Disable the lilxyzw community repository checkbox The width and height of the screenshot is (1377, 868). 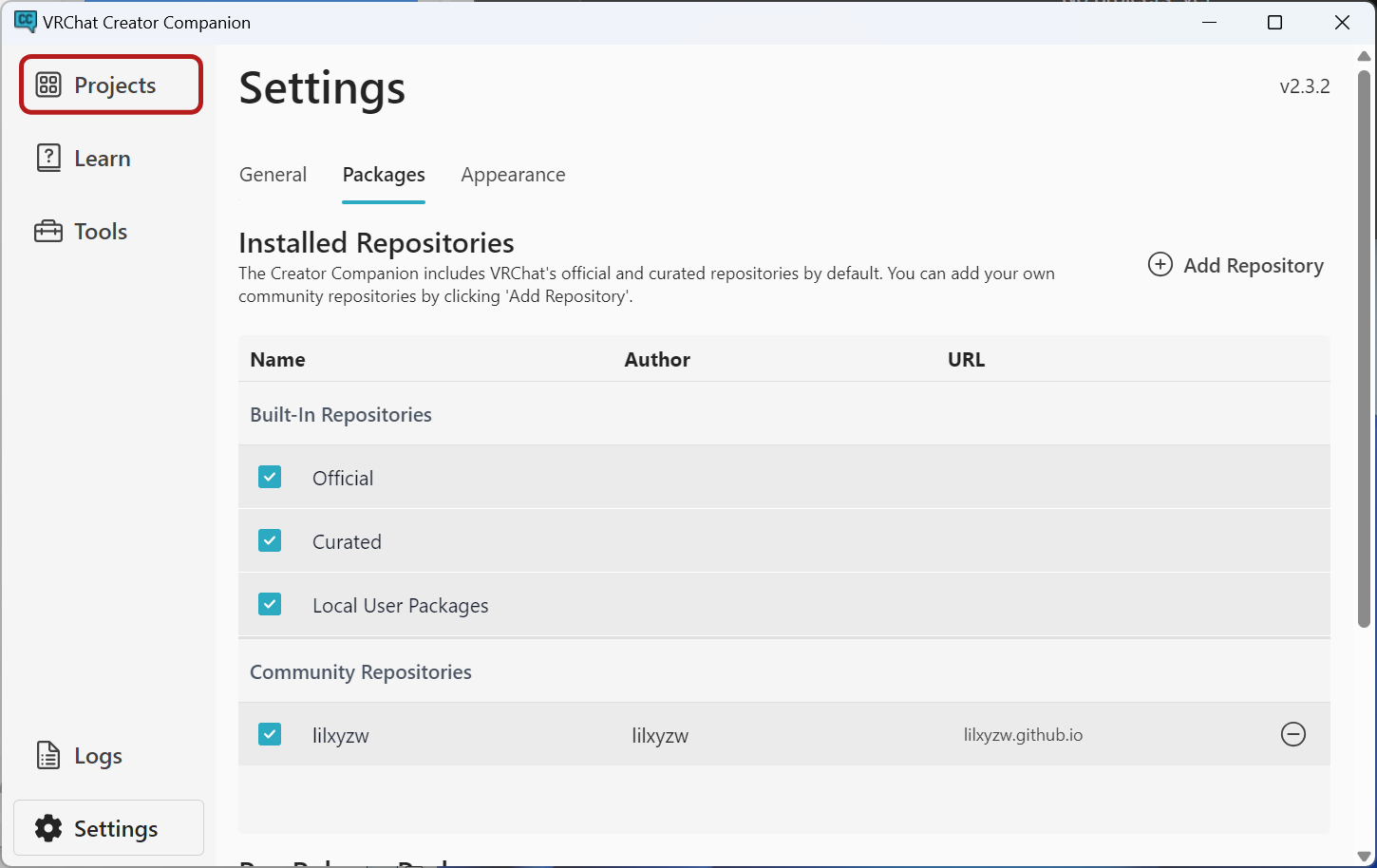pos(270,734)
